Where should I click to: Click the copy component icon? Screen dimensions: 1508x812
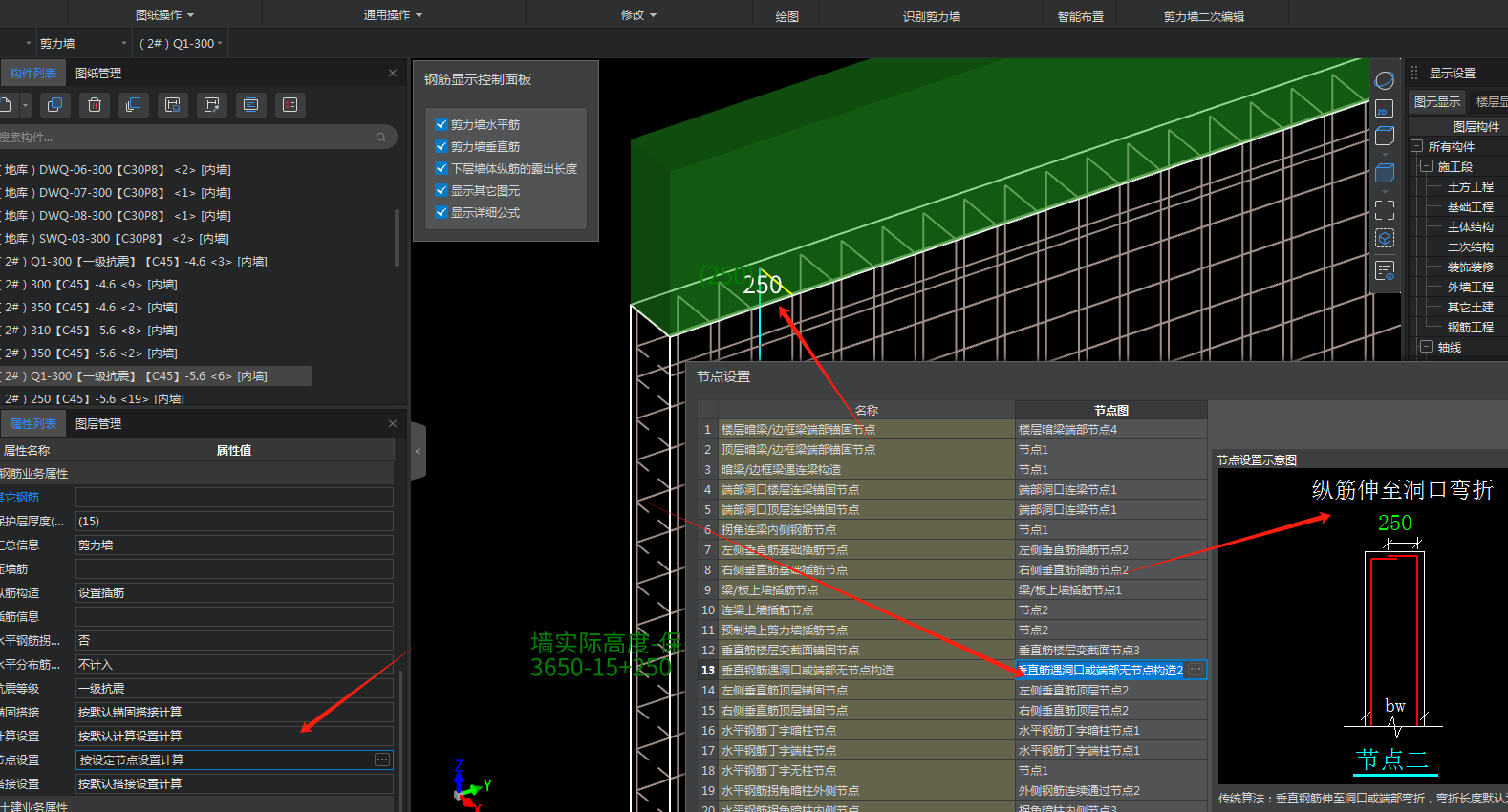55,105
